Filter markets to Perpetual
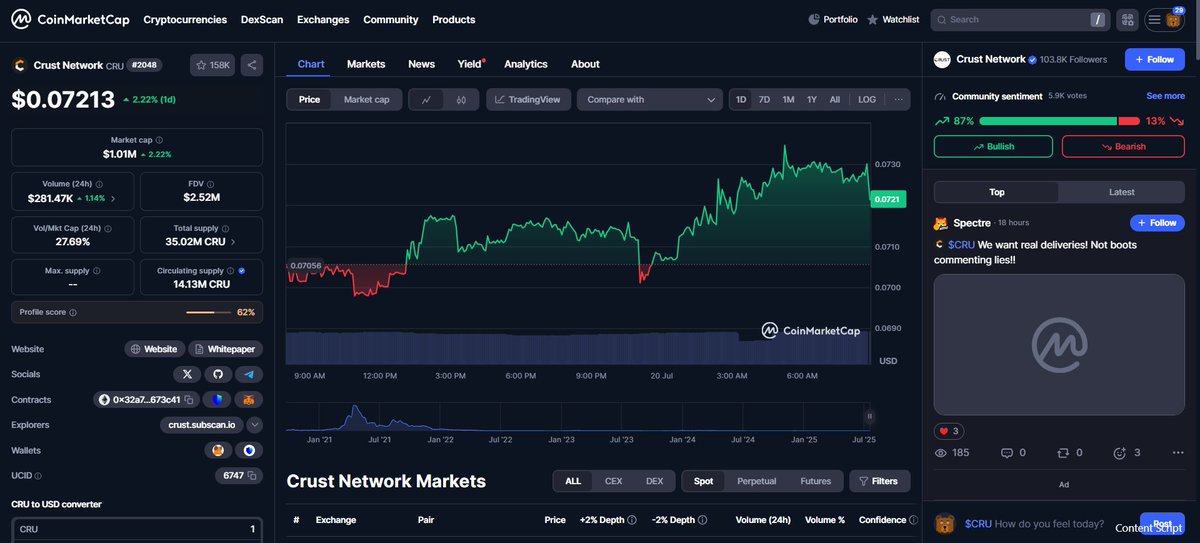Screen dimensions: 1200x543 pyautogui.click(x=756, y=481)
